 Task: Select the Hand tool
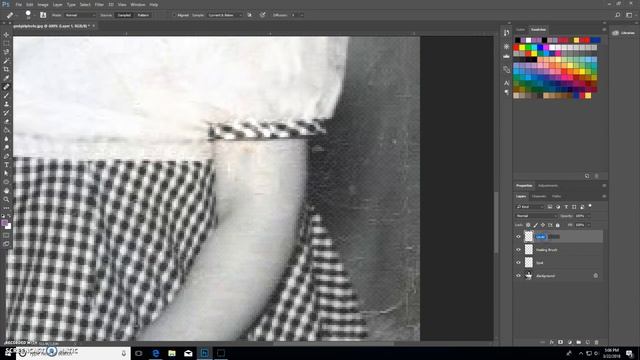coord(6,191)
